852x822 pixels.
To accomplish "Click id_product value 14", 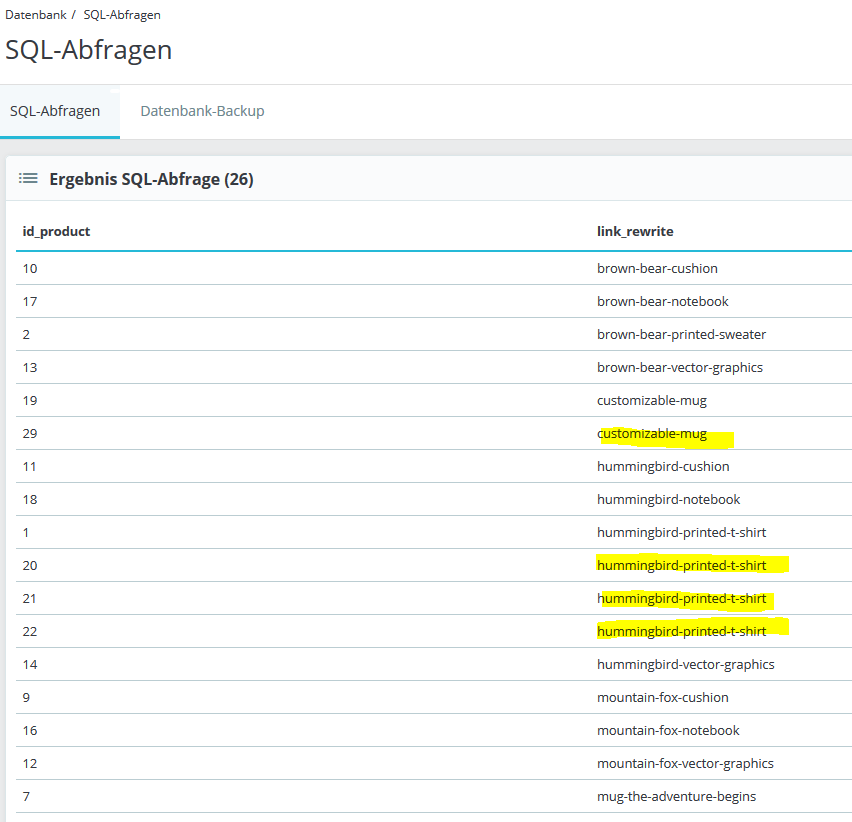I will pyautogui.click(x=30, y=665).
